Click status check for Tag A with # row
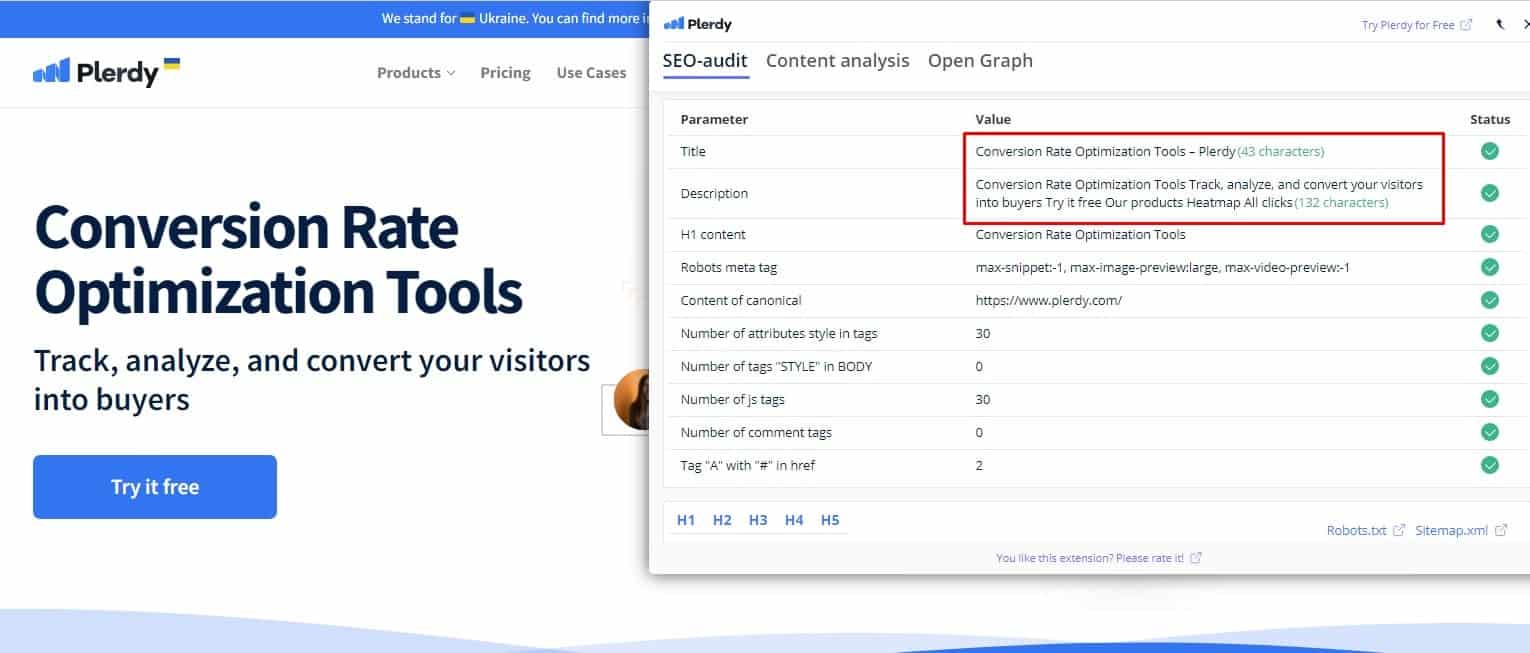 click(1490, 465)
